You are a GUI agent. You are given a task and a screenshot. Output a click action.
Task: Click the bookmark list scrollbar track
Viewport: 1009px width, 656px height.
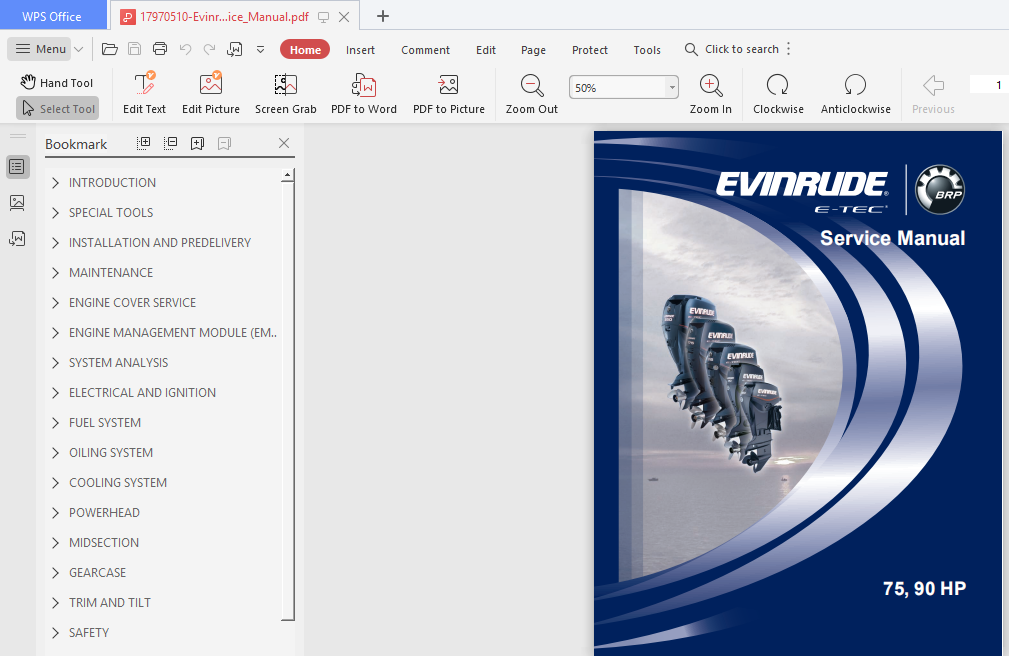coord(288,400)
